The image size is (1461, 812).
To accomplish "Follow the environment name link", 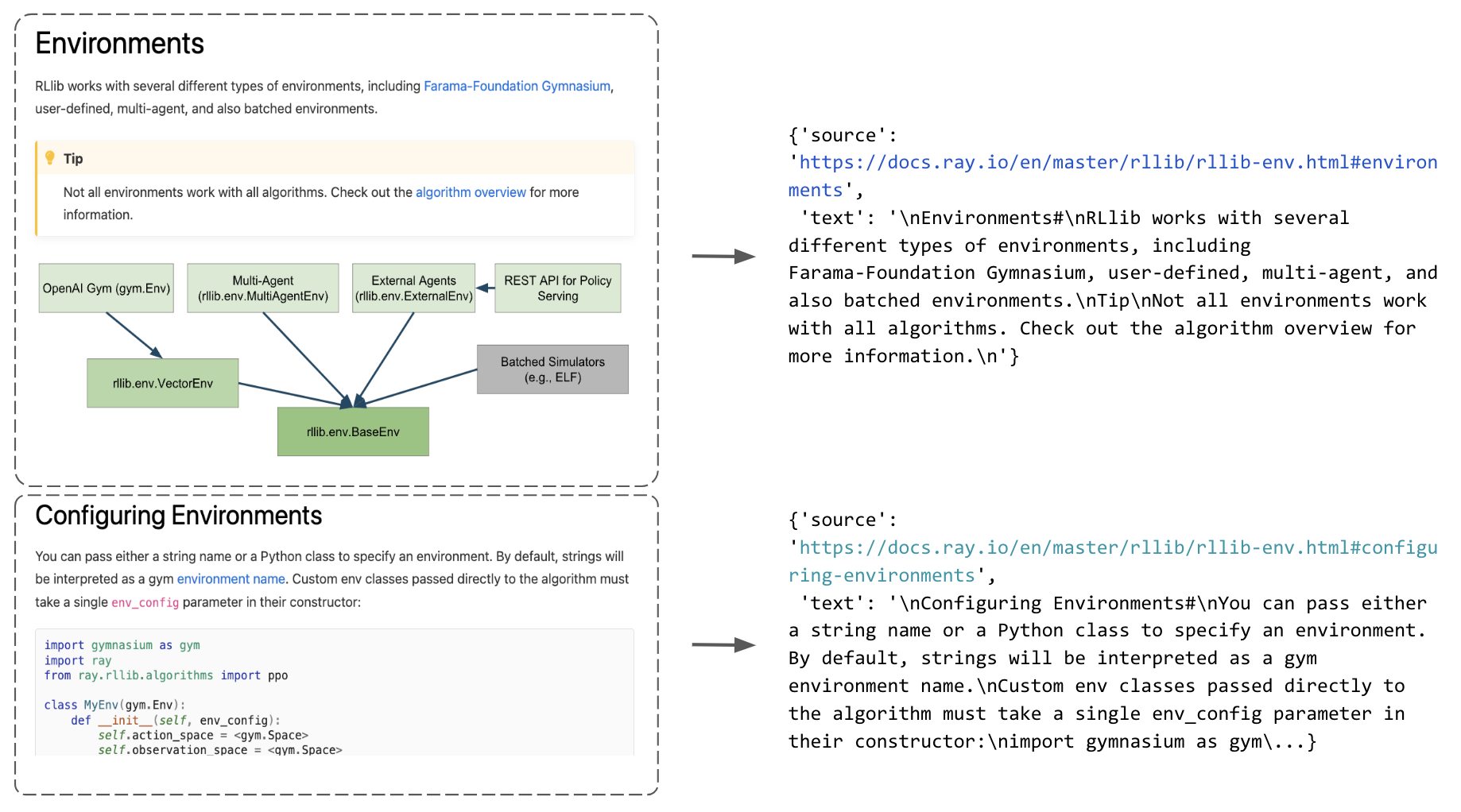I will 231,579.
